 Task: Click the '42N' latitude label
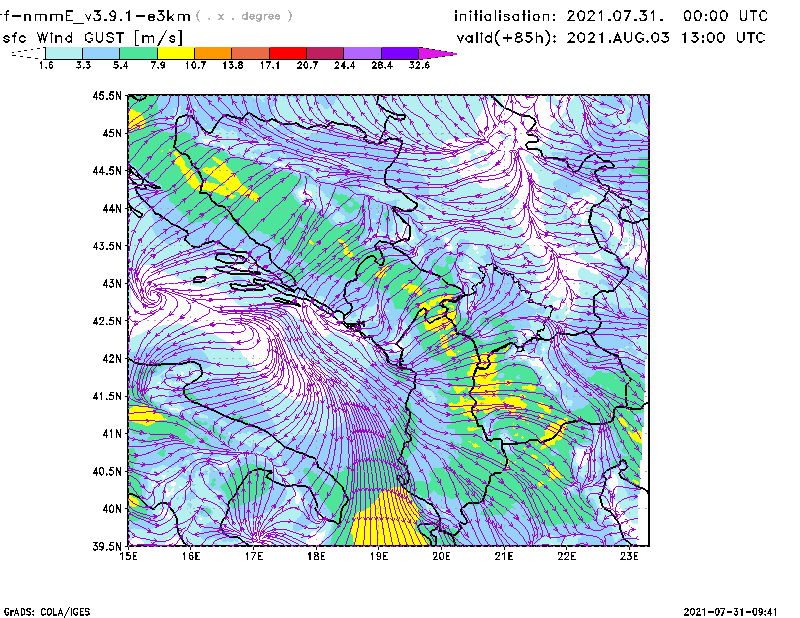click(112, 359)
